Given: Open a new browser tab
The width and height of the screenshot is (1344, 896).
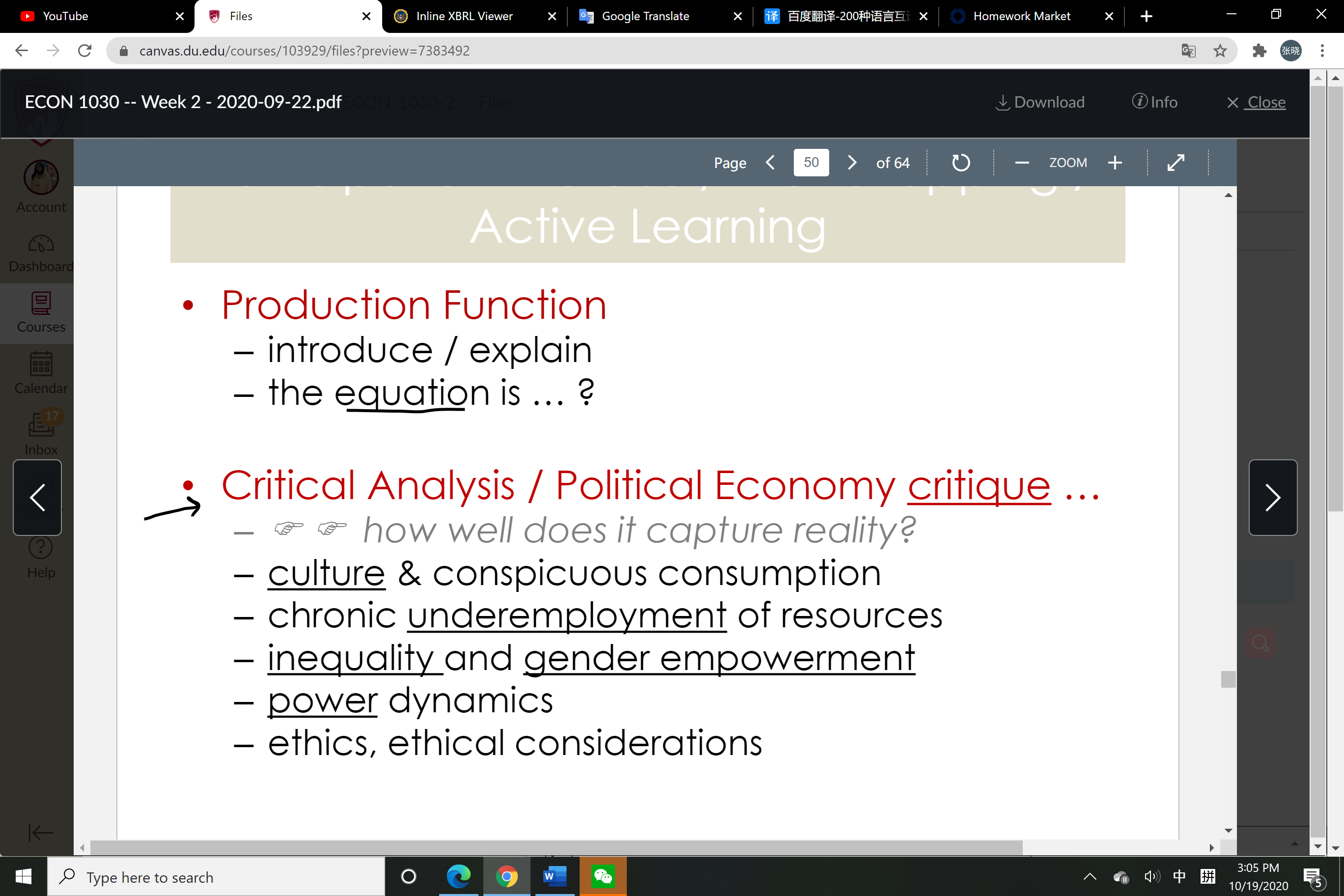Looking at the screenshot, I should pos(1146,16).
